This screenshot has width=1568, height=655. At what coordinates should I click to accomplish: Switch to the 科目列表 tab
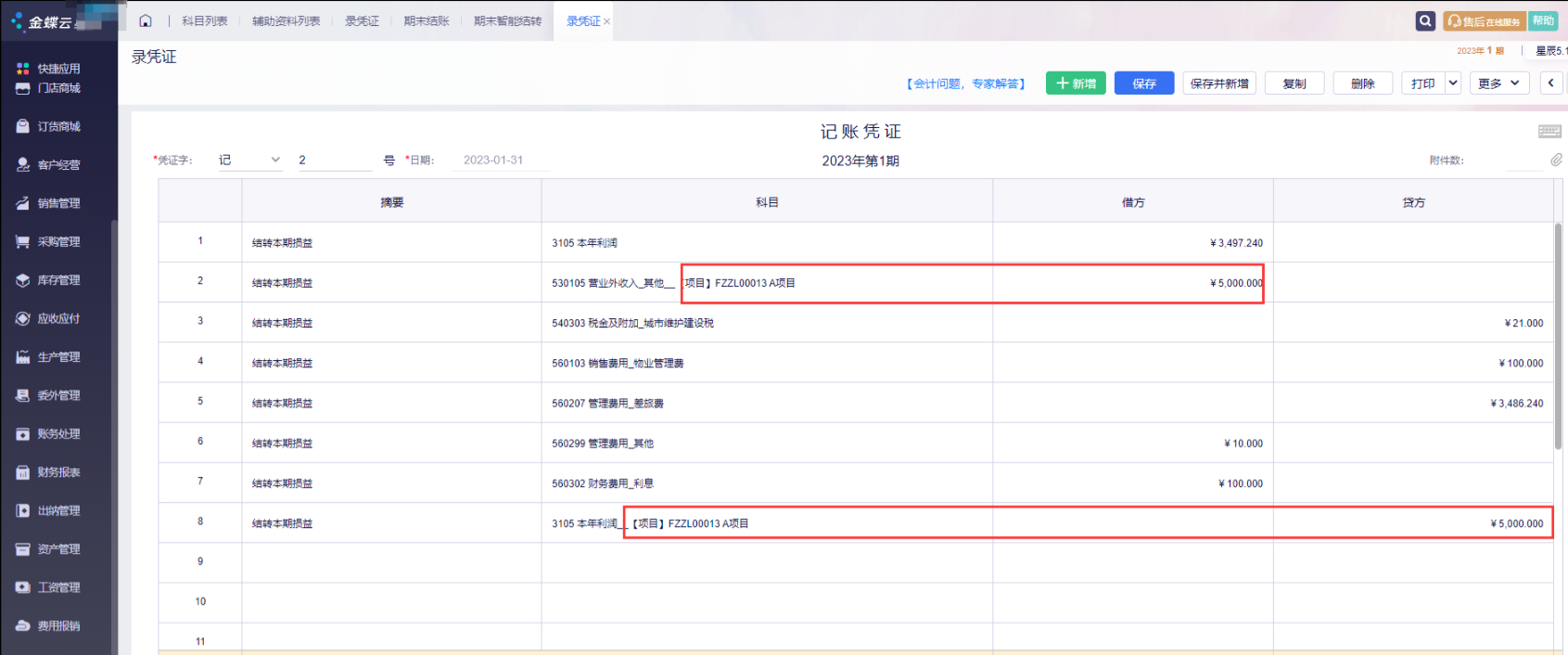click(x=204, y=20)
